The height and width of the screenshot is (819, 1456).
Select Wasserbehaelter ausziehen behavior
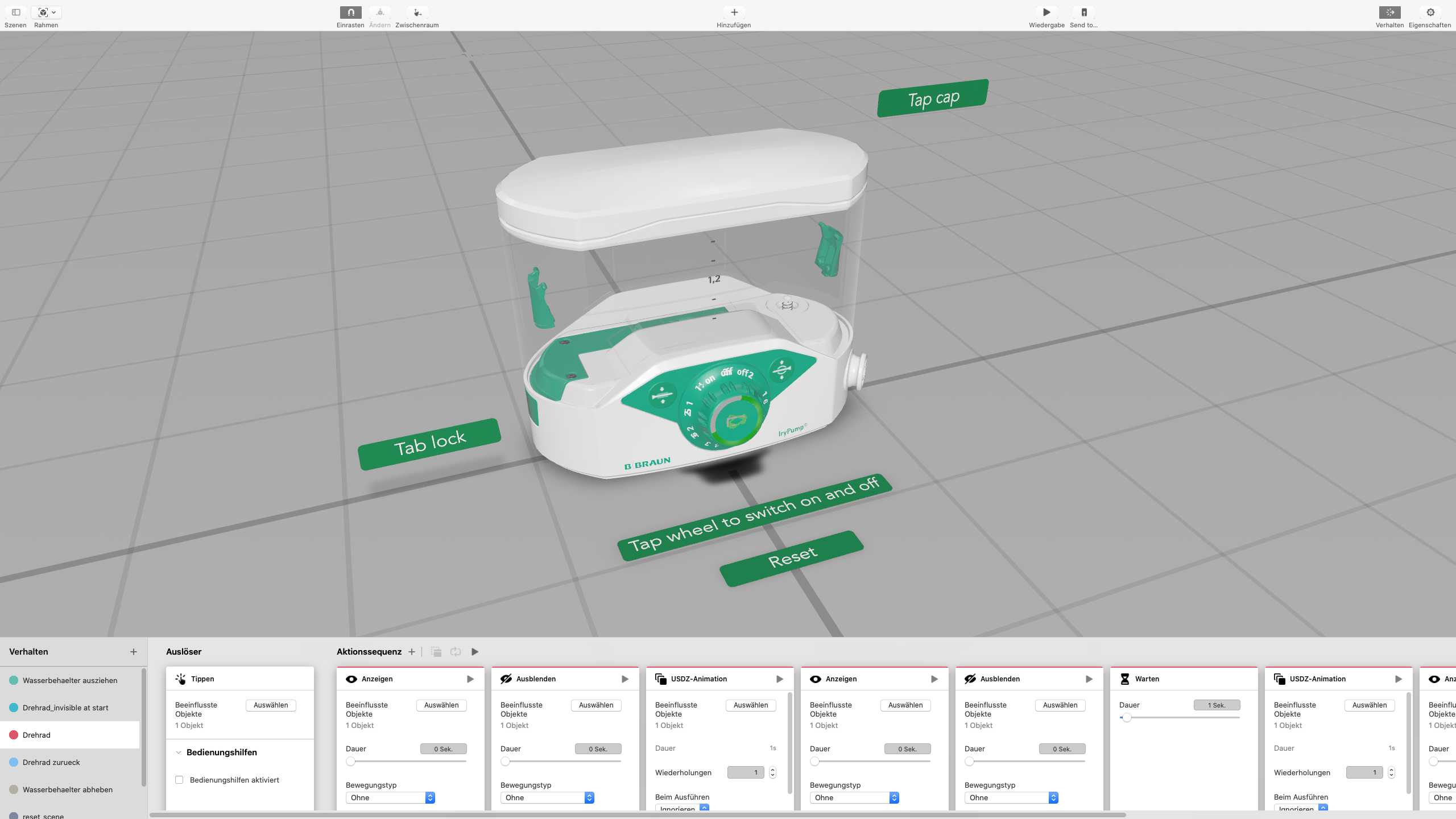70,680
